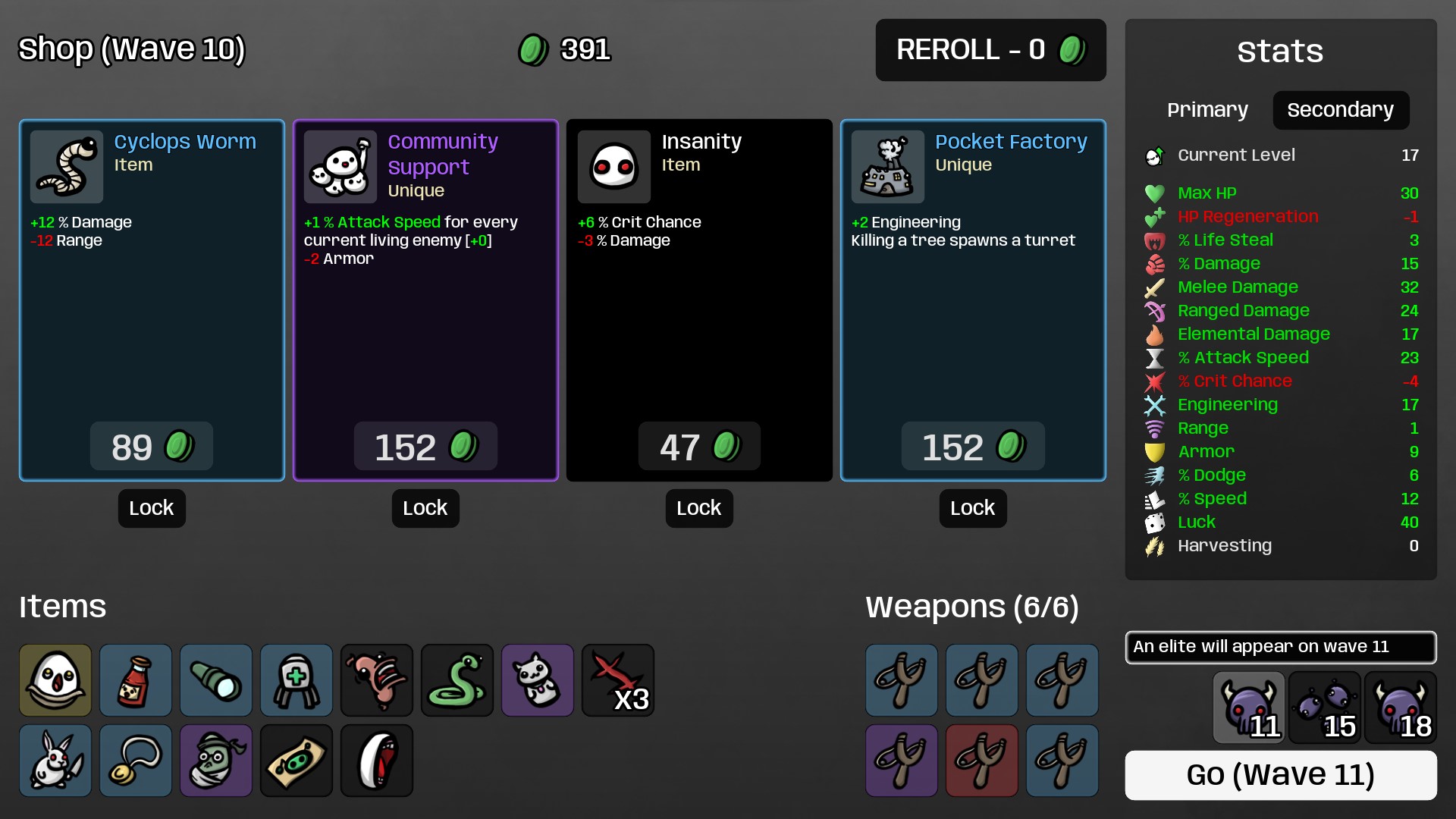The height and width of the screenshot is (819, 1456).
Task: Start the next wave with Go (Wave 11)
Action: [1281, 775]
